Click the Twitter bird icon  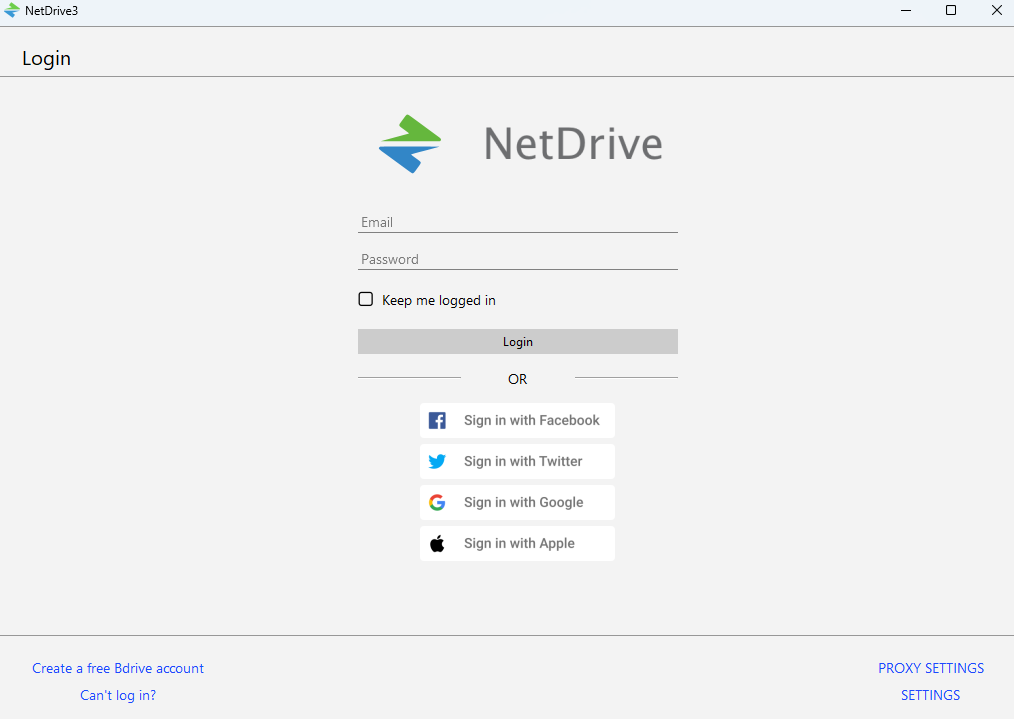pos(437,462)
